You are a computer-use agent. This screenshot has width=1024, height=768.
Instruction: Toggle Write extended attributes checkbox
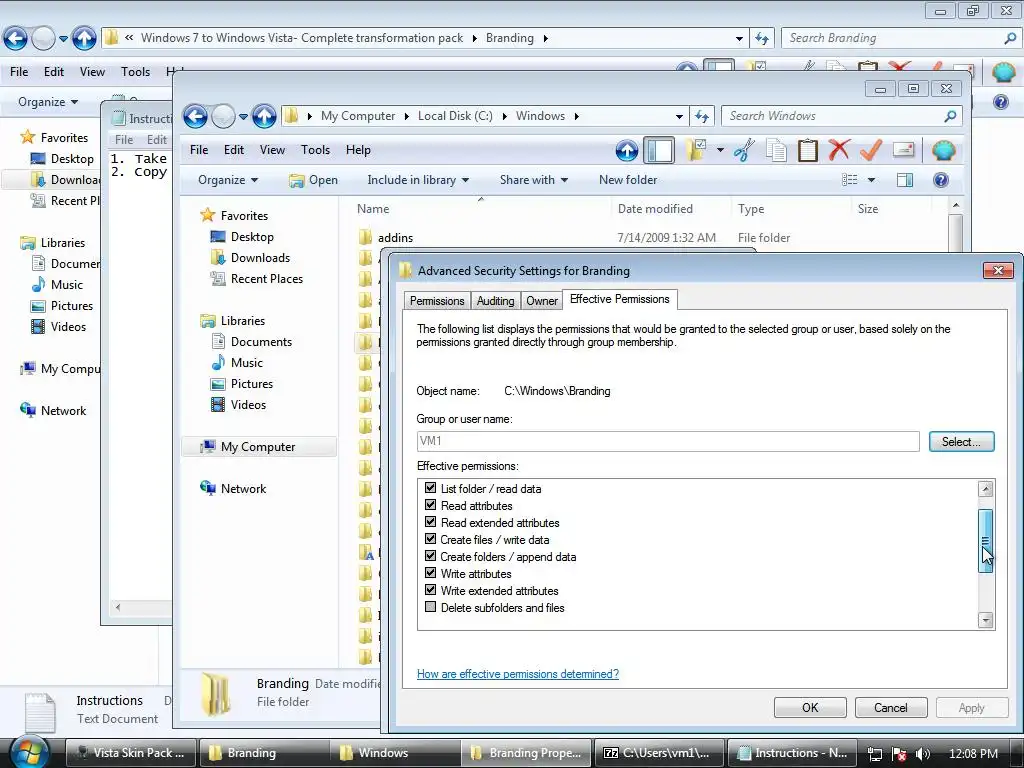click(x=430, y=590)
